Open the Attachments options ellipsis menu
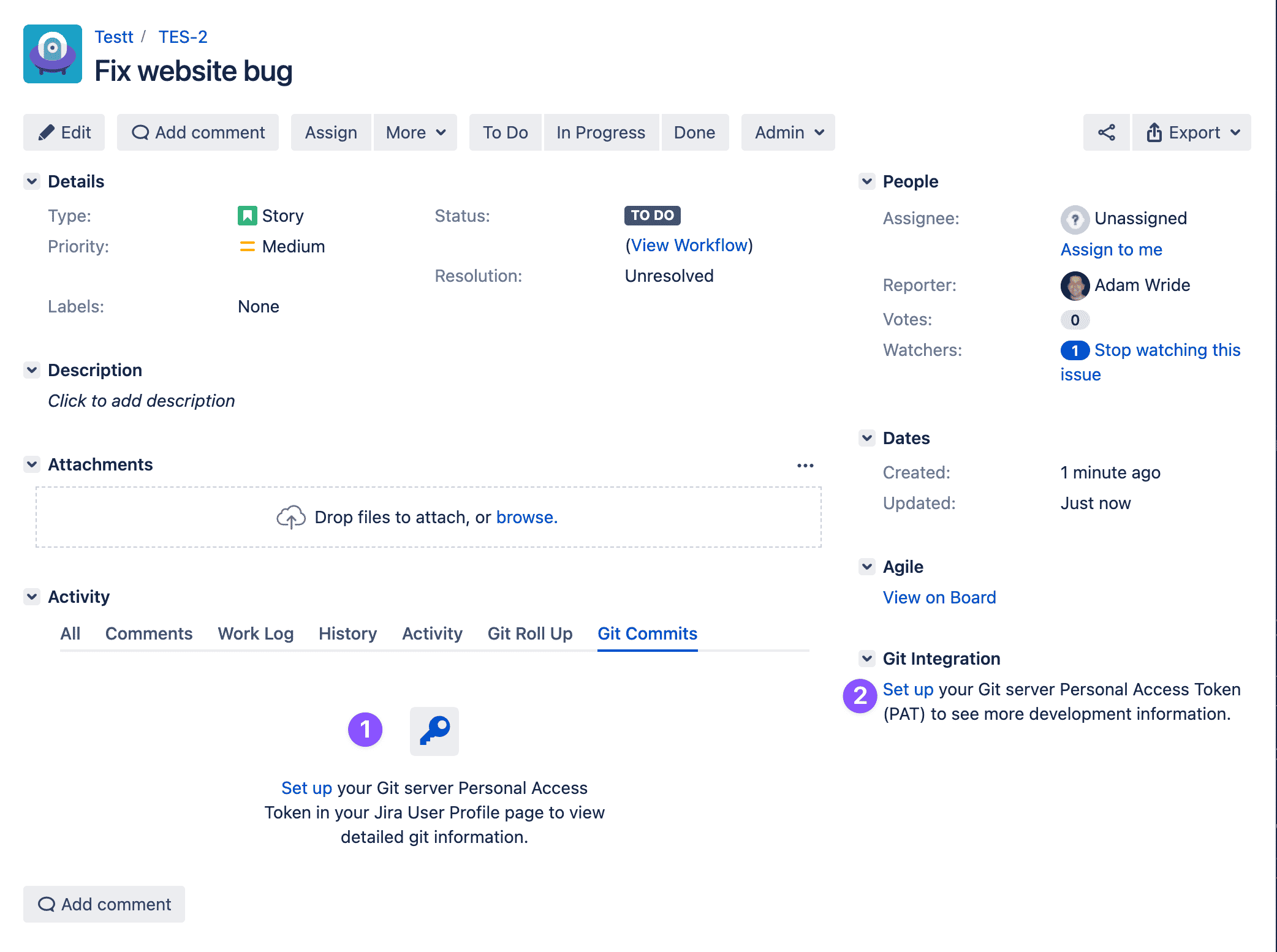Screen dimensions: 1277x952 806,464
